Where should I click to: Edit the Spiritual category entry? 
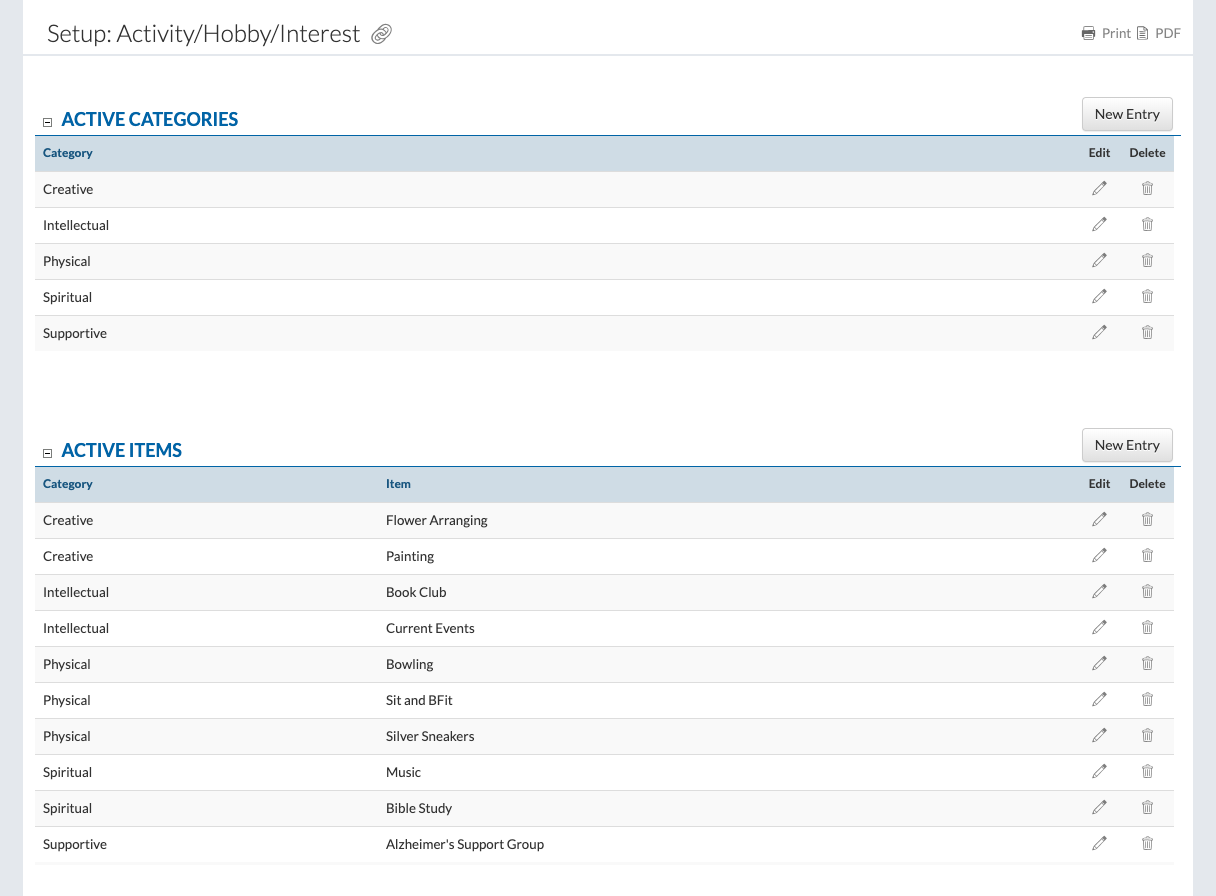(x=1099, y=297)
